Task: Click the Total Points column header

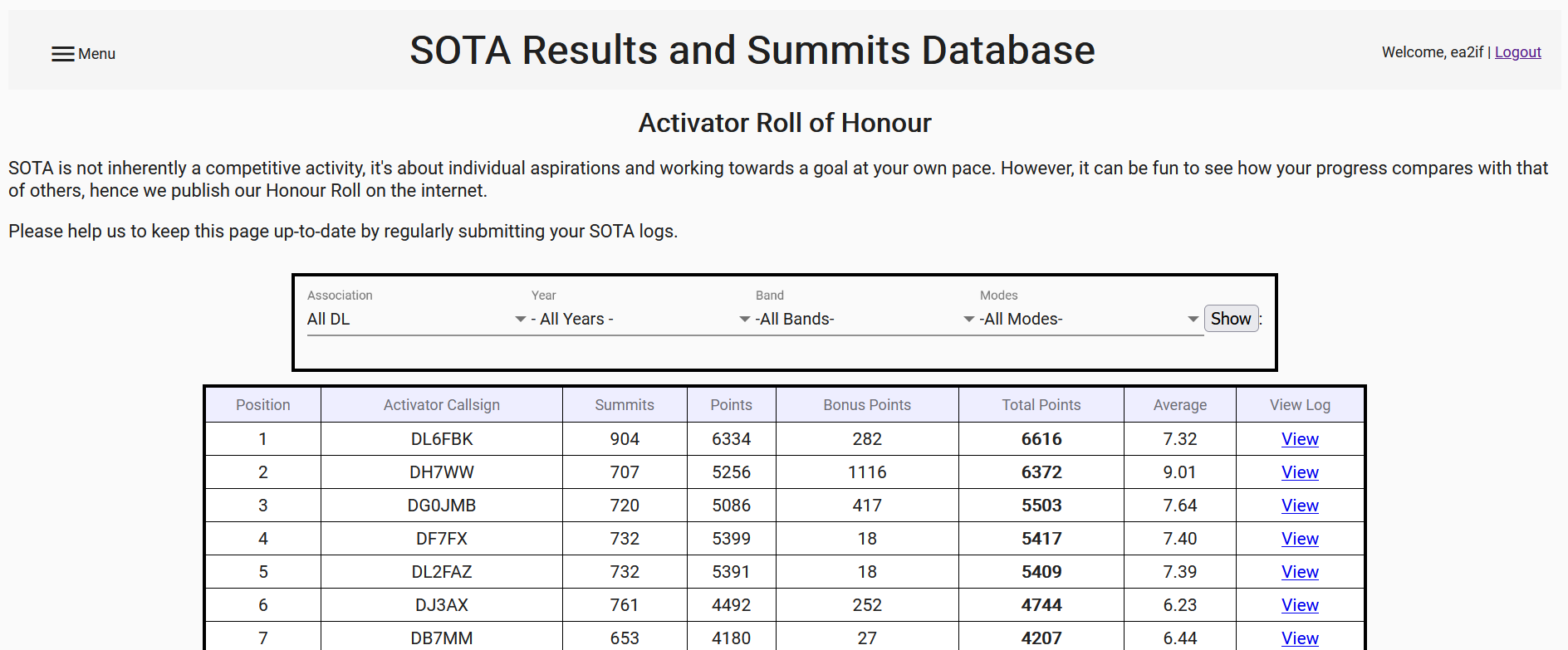Action: point(1041,405)
